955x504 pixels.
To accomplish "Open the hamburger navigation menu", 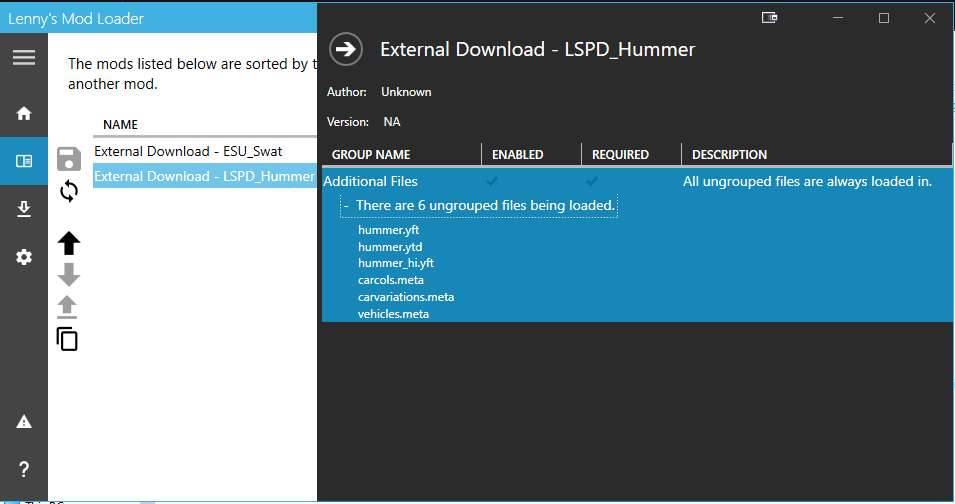I will point(24,57).
